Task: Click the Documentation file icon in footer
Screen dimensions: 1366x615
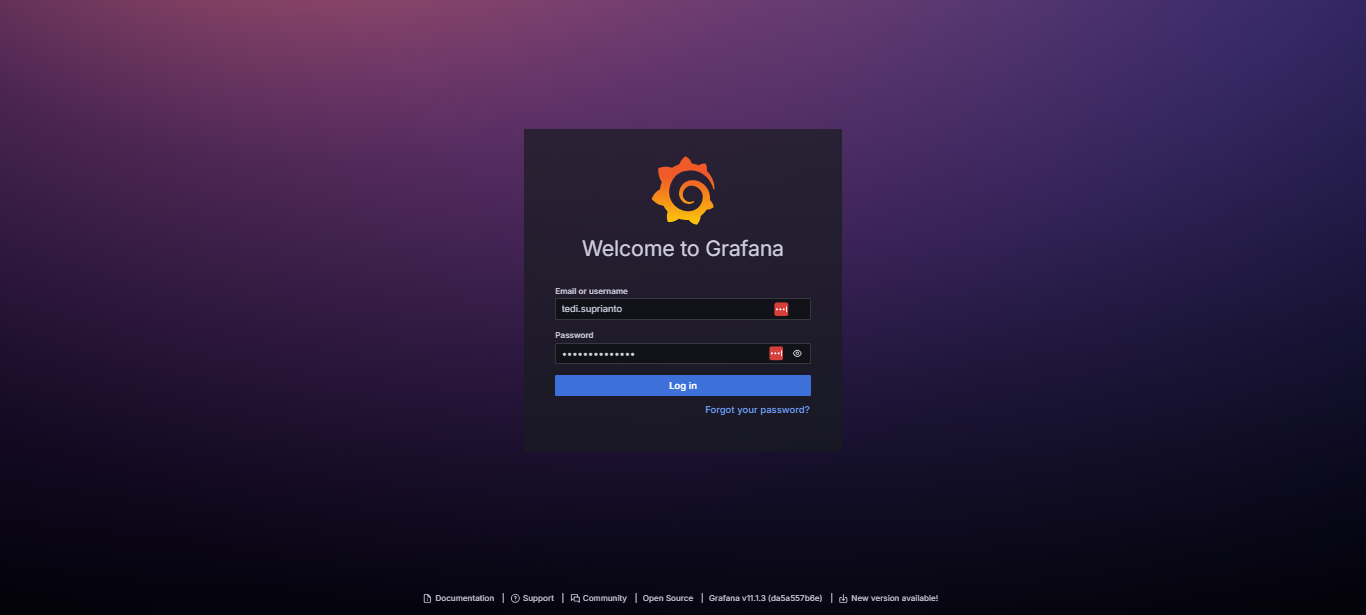Action: pyautogui.click(x=427, y=599)
